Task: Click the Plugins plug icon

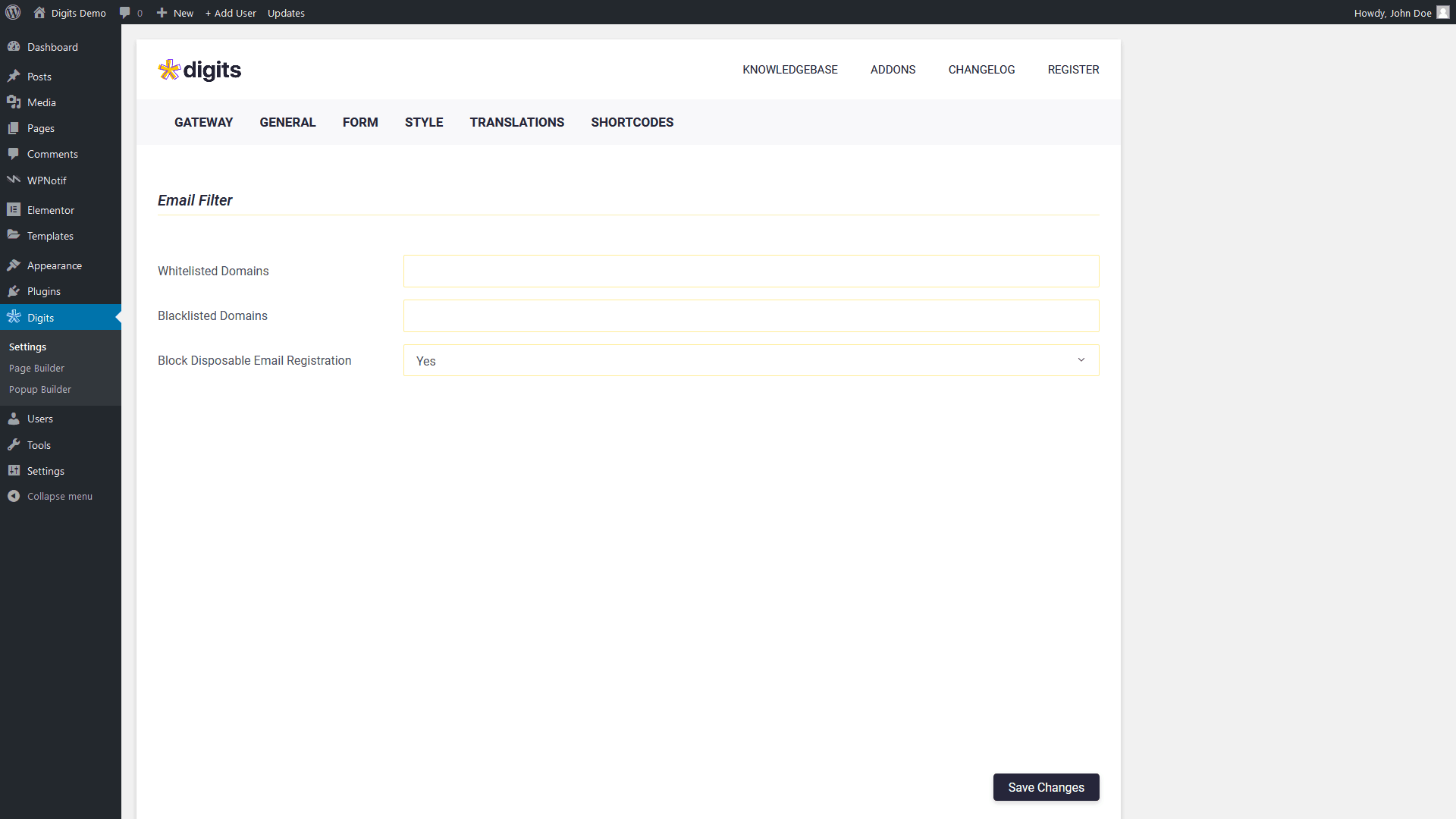Action: 14,290
